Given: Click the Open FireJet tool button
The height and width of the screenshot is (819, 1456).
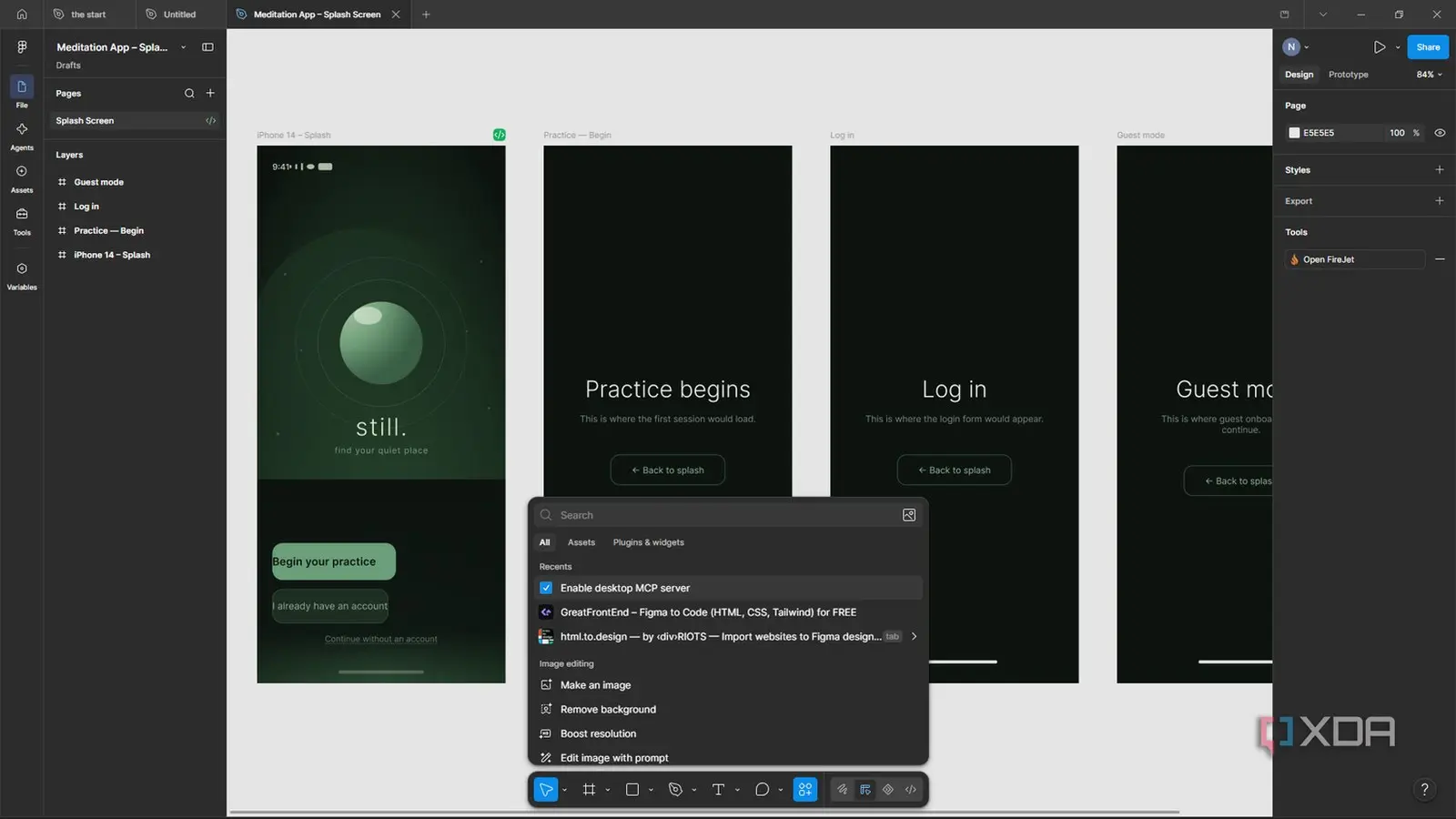Looking at the screenshot, I should 1355,259.
